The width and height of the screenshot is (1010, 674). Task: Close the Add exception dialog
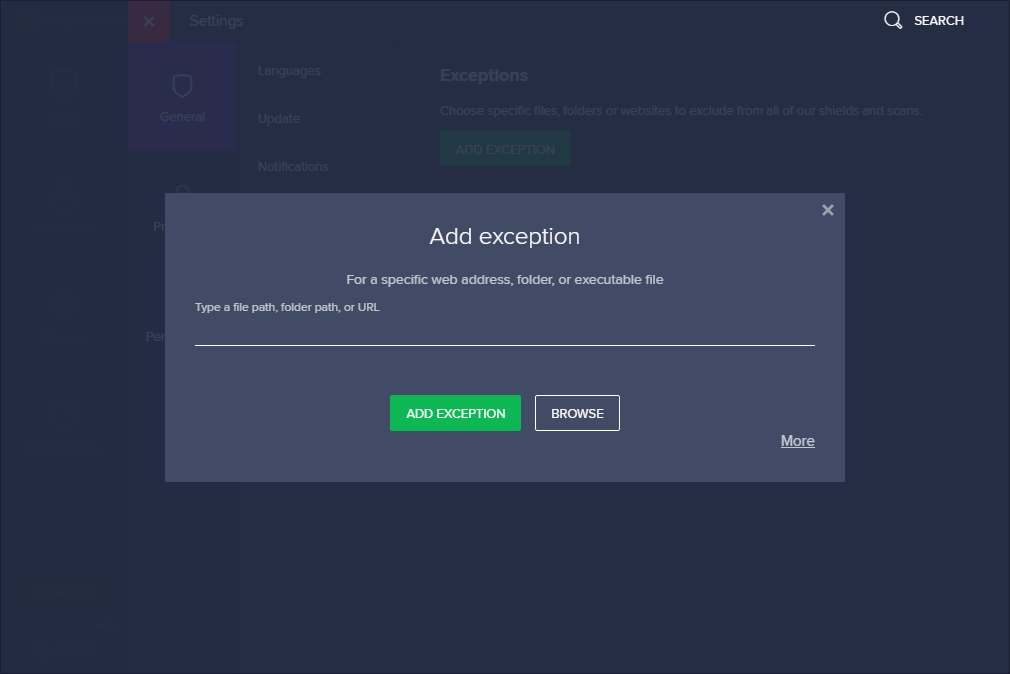click(827, 210)
